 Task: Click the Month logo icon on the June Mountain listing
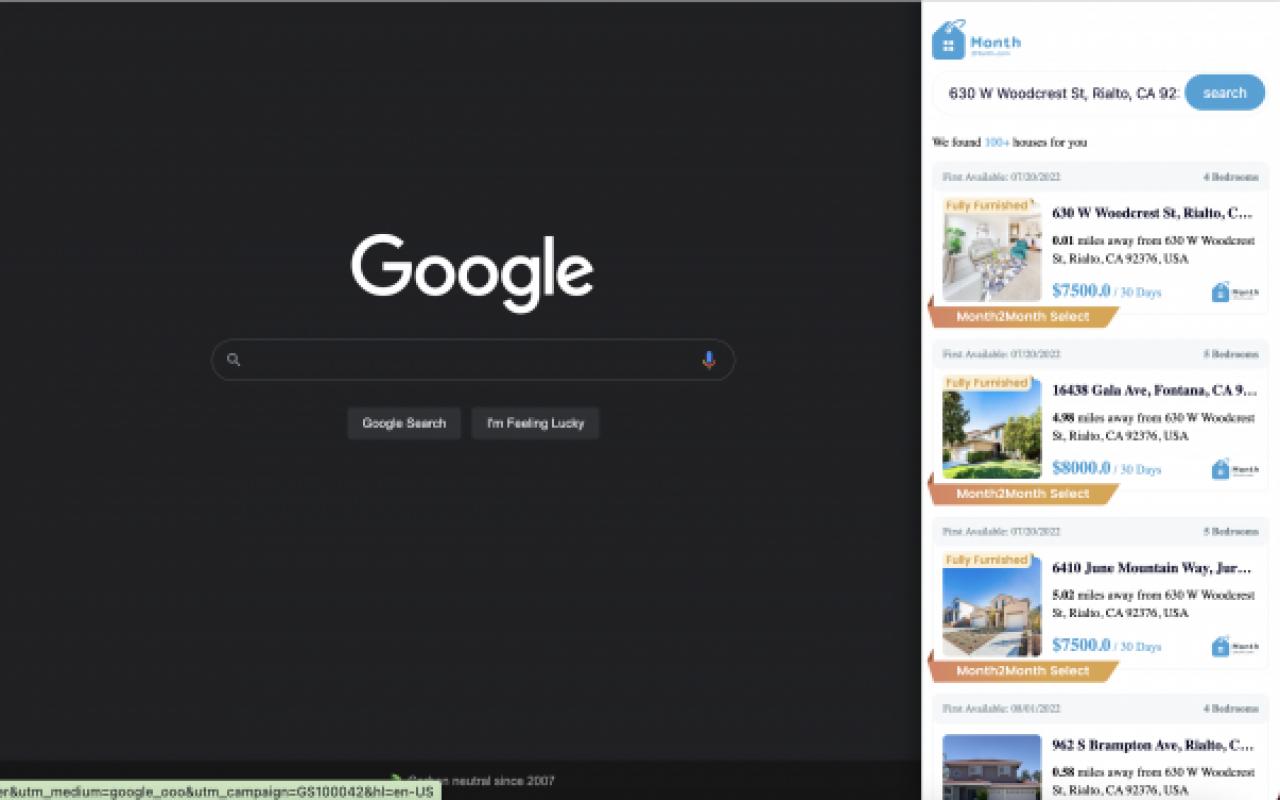1235,646
